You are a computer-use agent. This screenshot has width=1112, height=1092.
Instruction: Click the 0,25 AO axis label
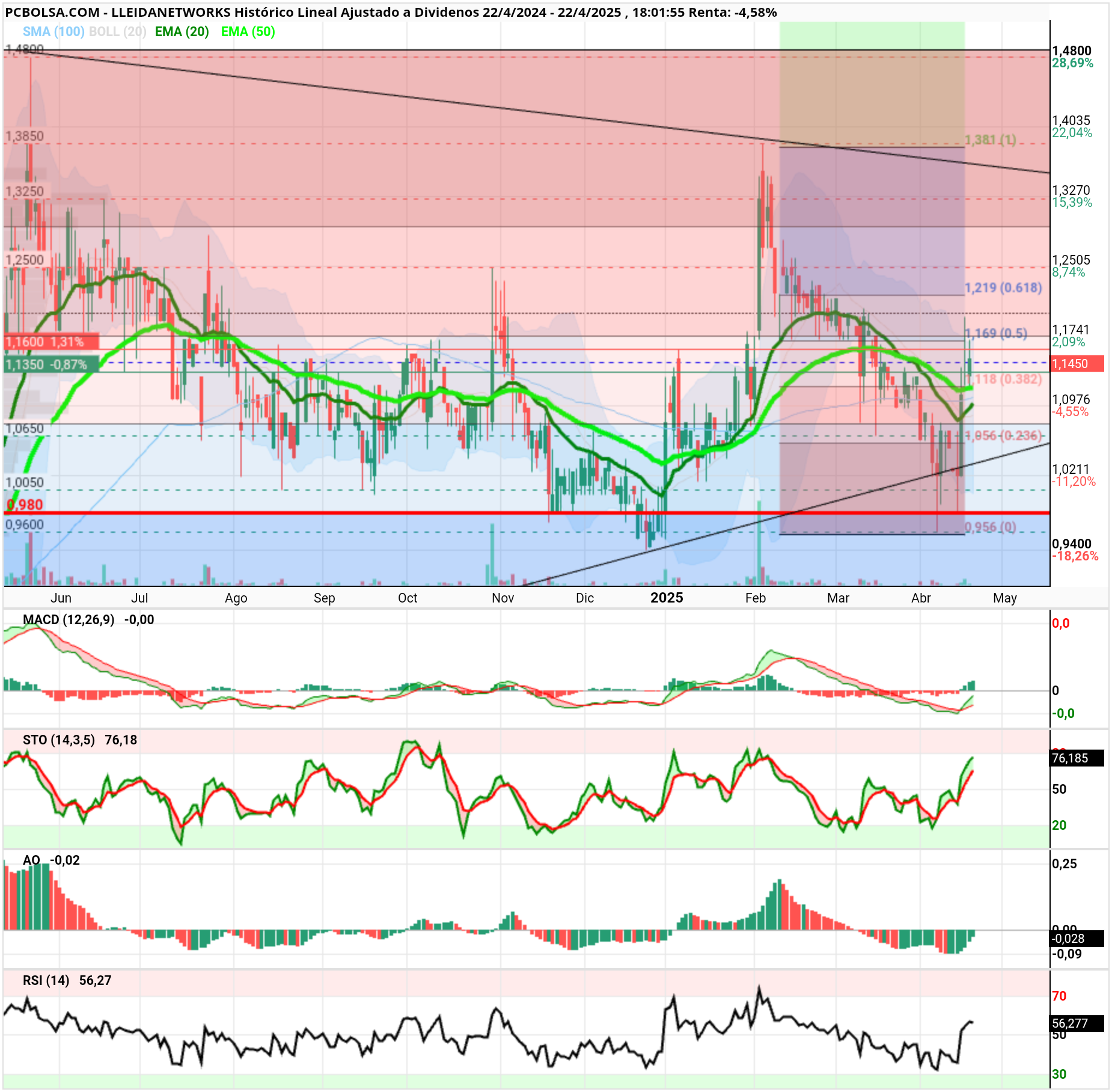[x=1065, y=864]
